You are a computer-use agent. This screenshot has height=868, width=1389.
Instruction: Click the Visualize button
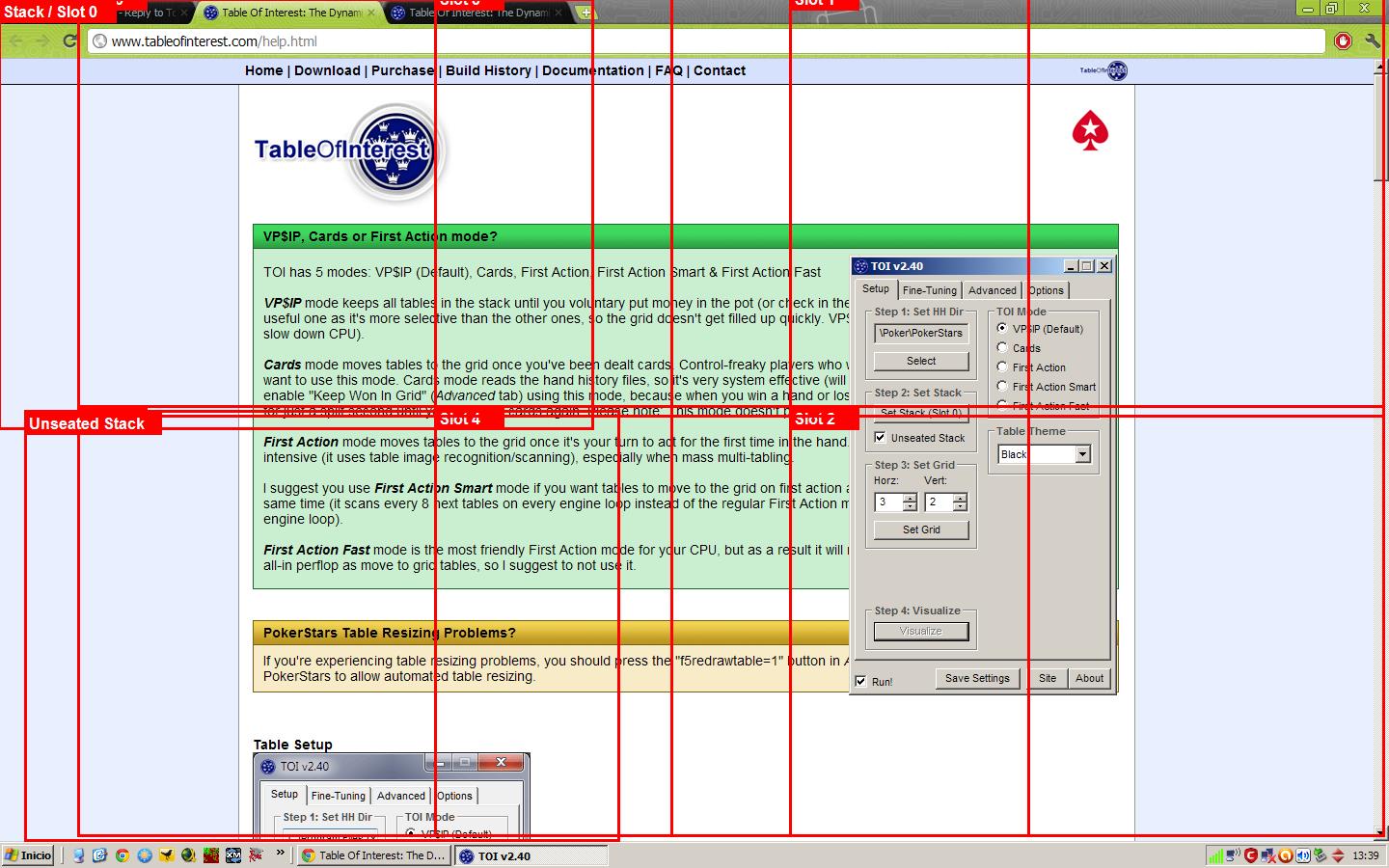click(x=921, y=631)
